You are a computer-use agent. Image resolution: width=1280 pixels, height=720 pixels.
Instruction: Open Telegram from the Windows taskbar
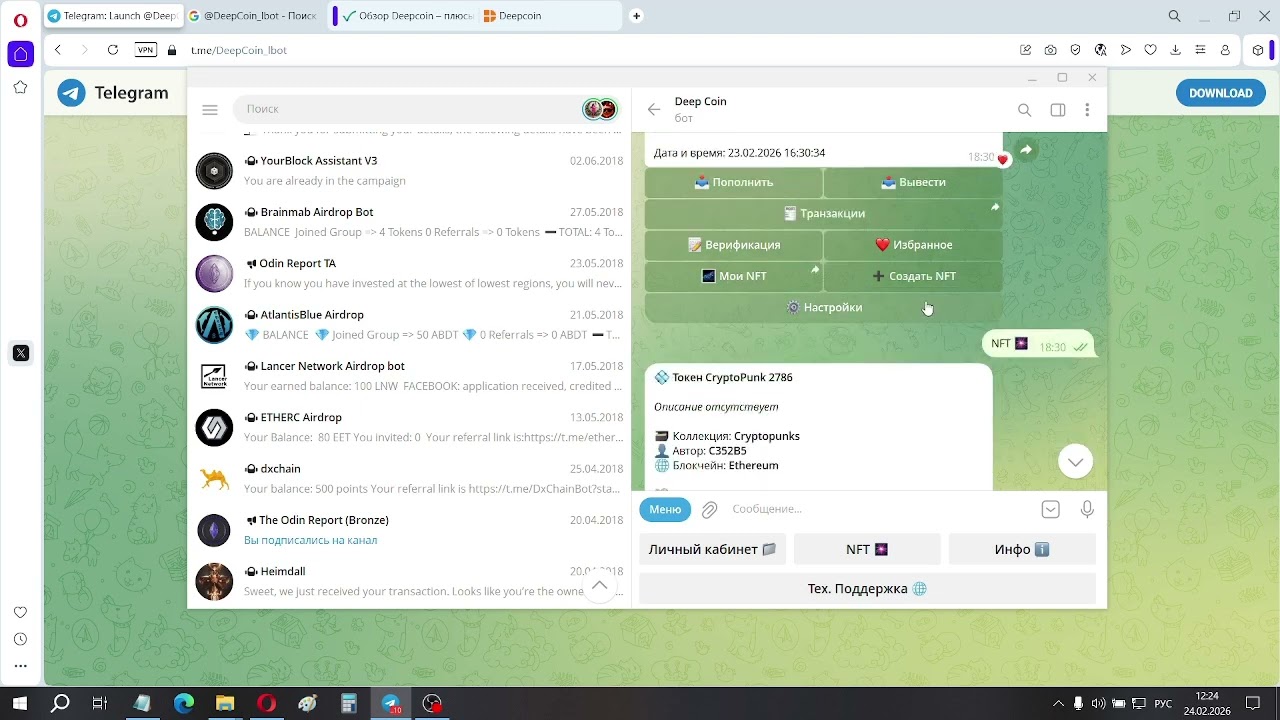coord(390,703)
